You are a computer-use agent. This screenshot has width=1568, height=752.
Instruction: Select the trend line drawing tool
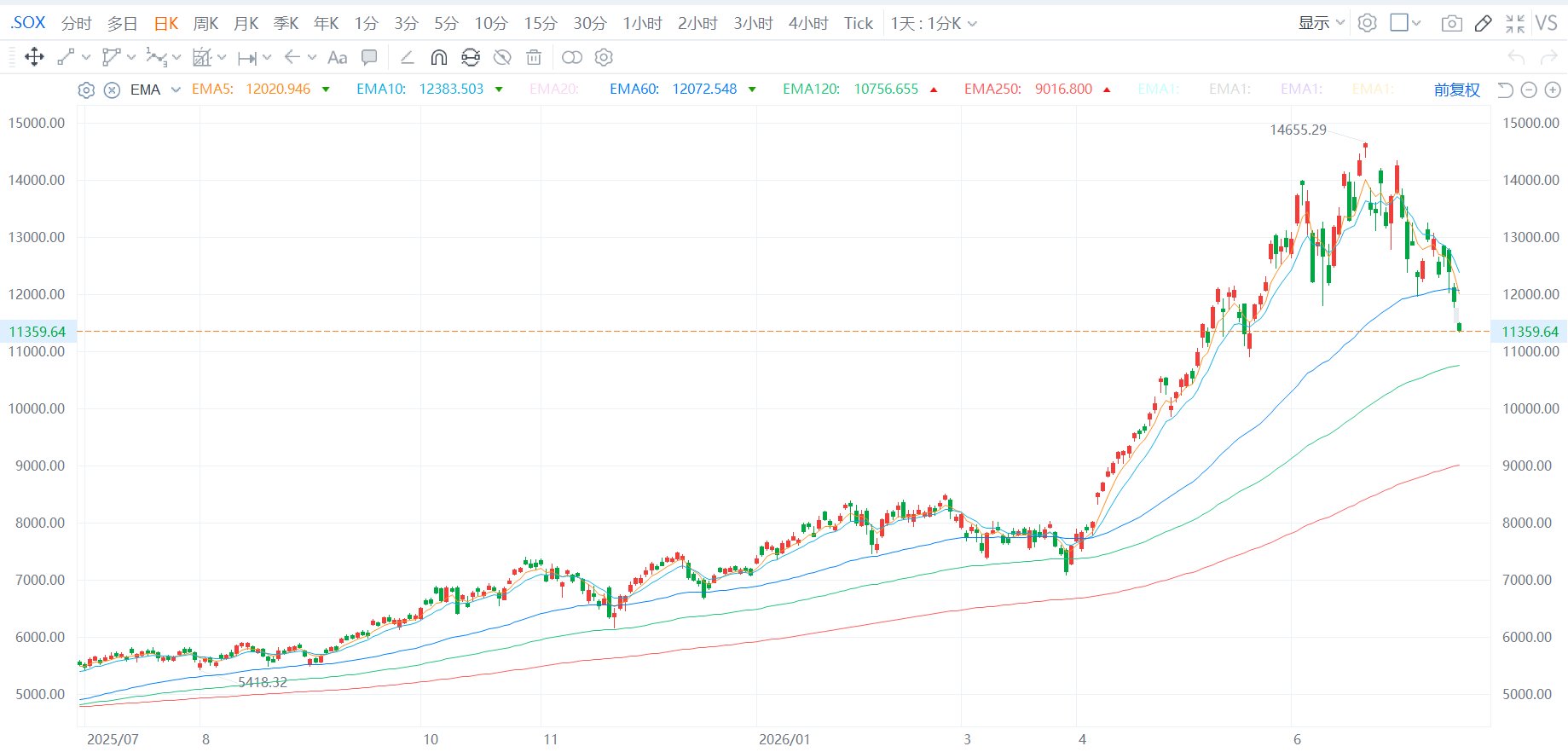(66, 57)
